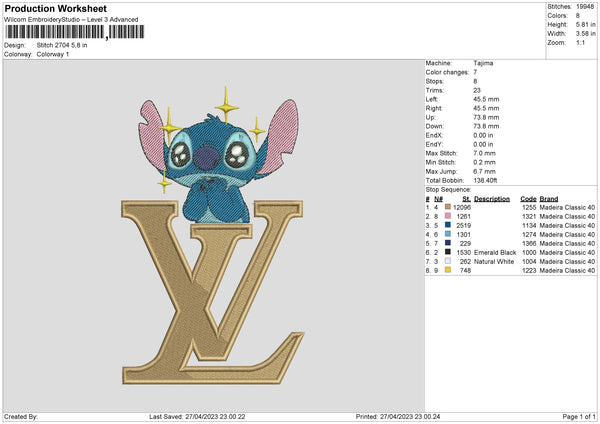Click the 'Up:' value '73.8 mm'
Image resolution: width=600 pixels, height=424 pixels.
[486, 117]
